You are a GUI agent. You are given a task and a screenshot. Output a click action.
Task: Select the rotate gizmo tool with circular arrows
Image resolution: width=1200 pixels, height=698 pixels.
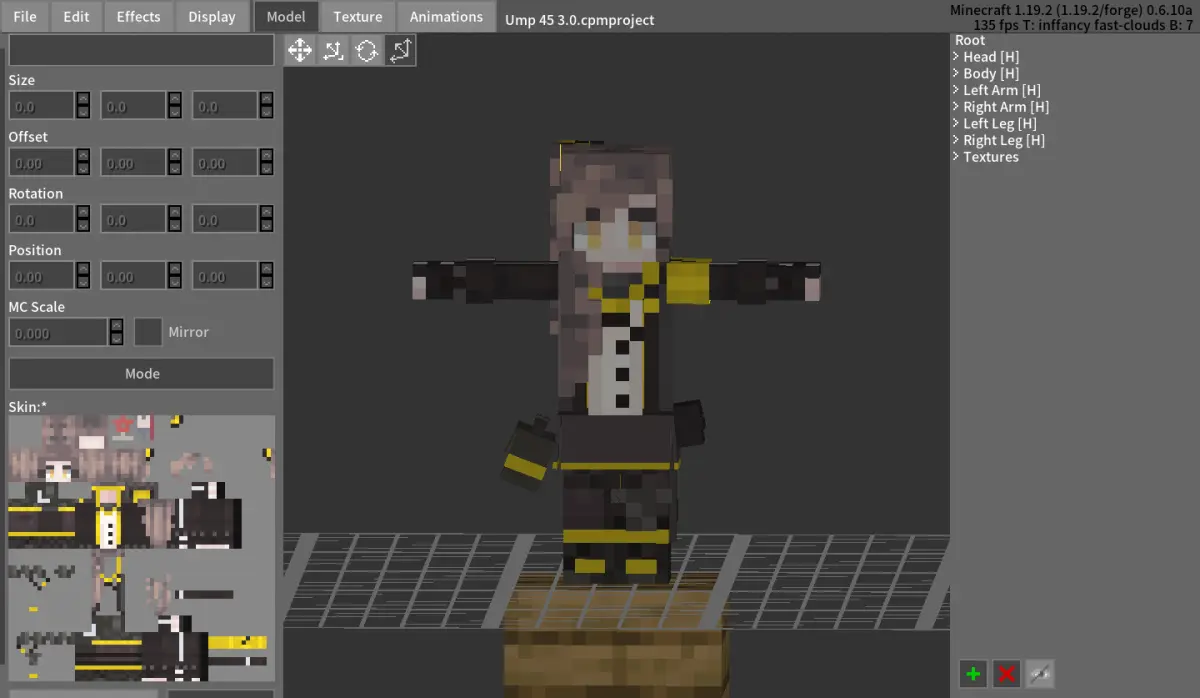[367, 50]
